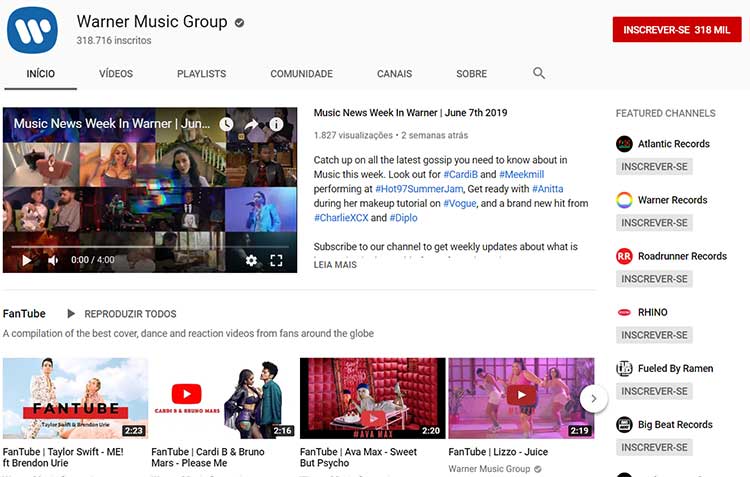Show next FanTube videos with chevron arrow

[x=594, y=398]
